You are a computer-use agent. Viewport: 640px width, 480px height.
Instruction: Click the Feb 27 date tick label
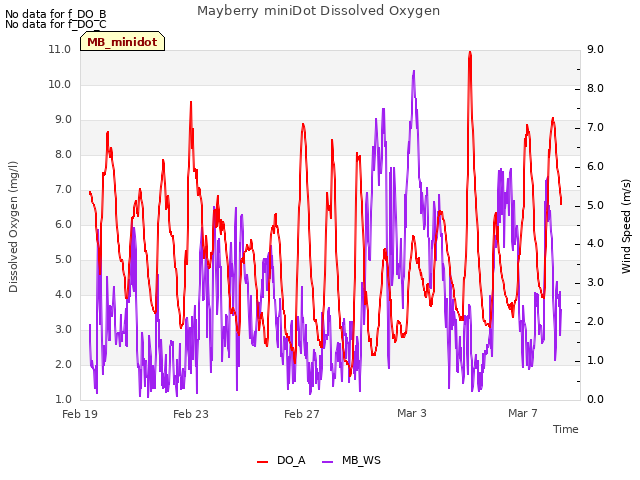(302, 414)
